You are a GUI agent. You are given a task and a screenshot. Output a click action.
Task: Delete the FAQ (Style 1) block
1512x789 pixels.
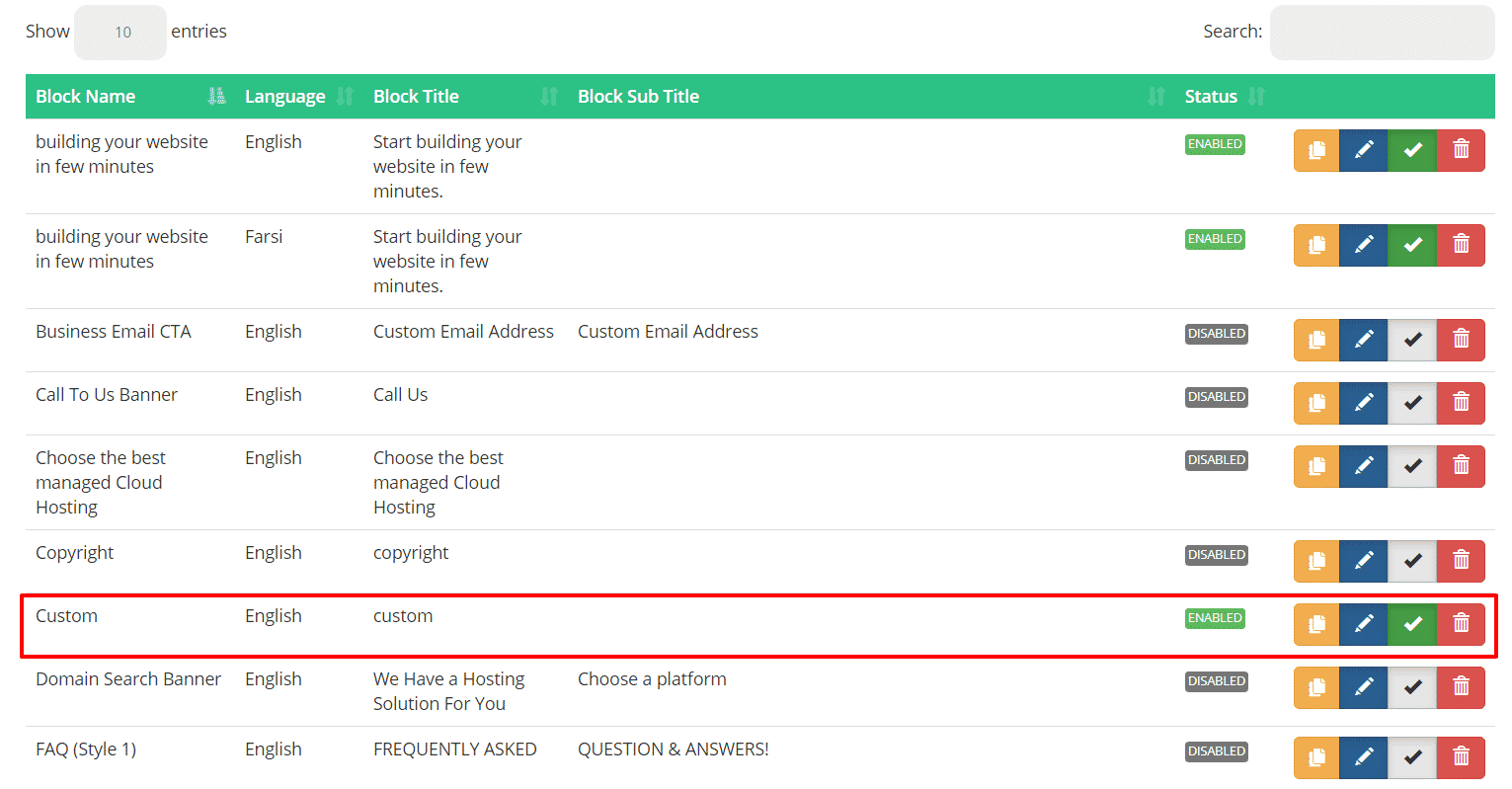tap(1461, 757)
